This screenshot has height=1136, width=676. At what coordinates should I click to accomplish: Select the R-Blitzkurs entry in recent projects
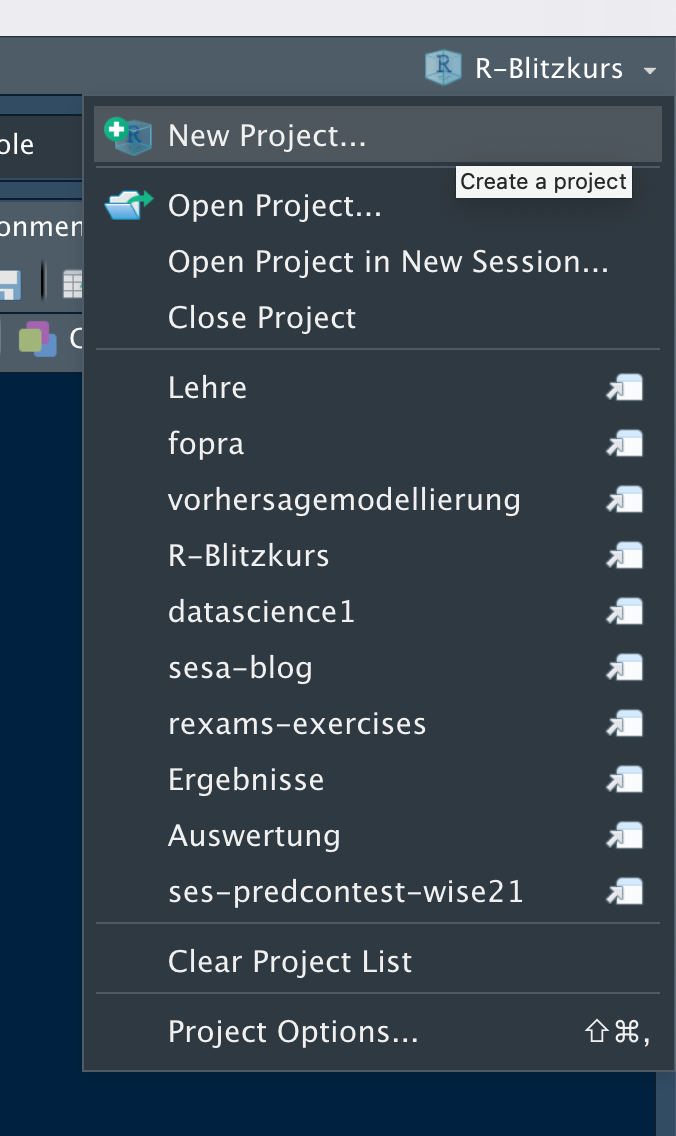point(249,556)
